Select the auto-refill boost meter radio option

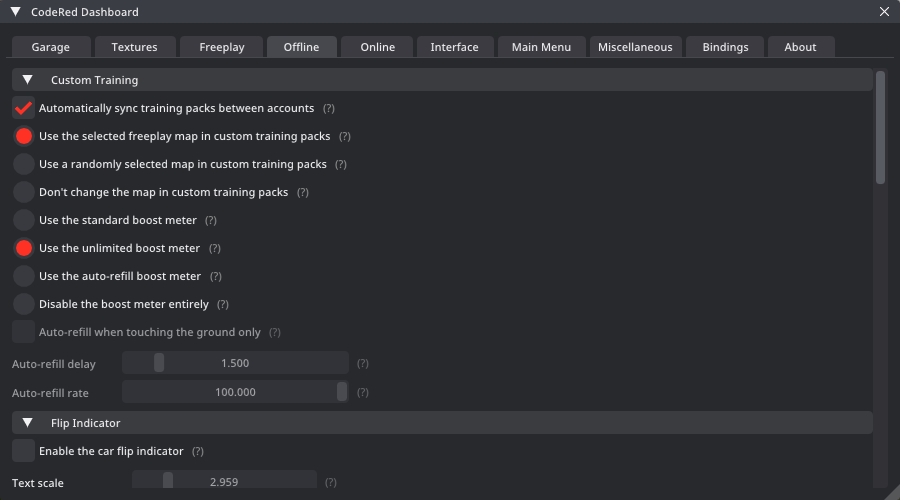(x=23, y=276)
